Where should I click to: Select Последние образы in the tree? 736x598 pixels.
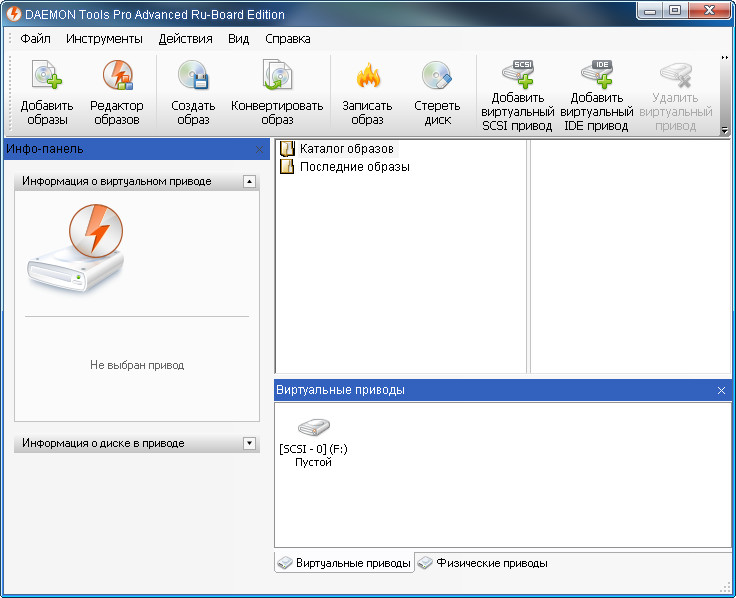[354, 167]
